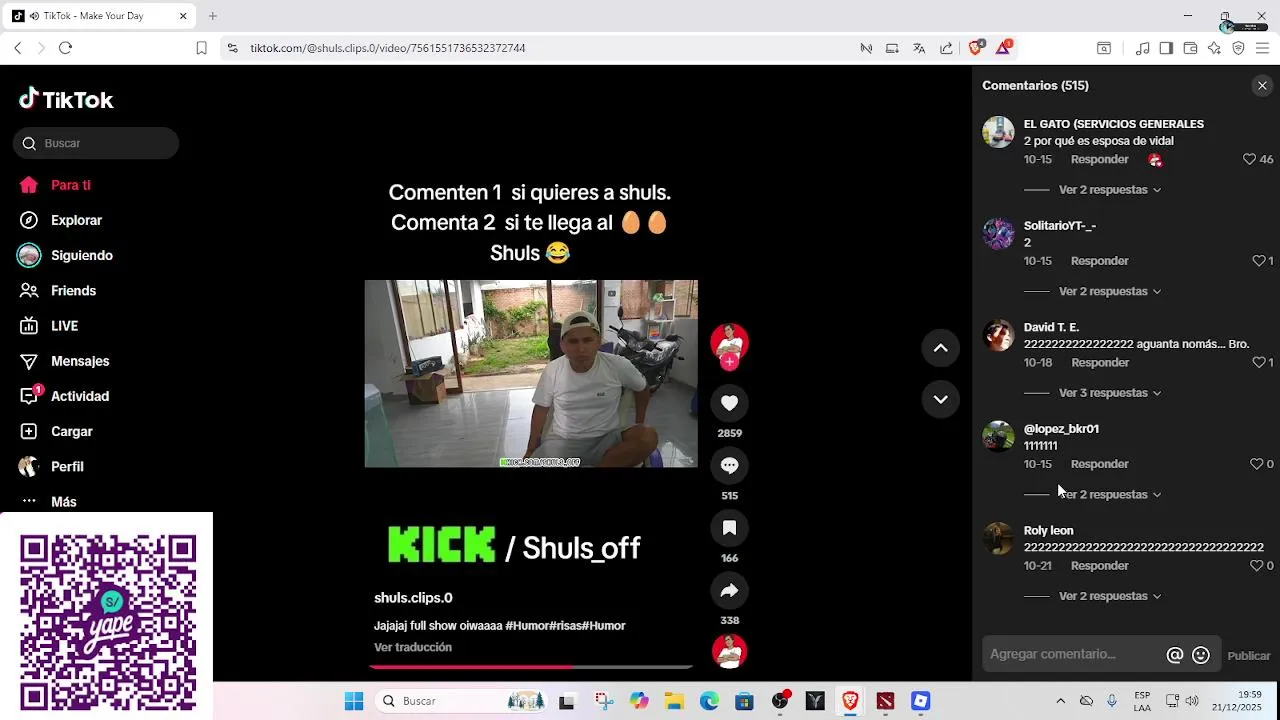Click the video thumbnail to pause

point(531,374)
